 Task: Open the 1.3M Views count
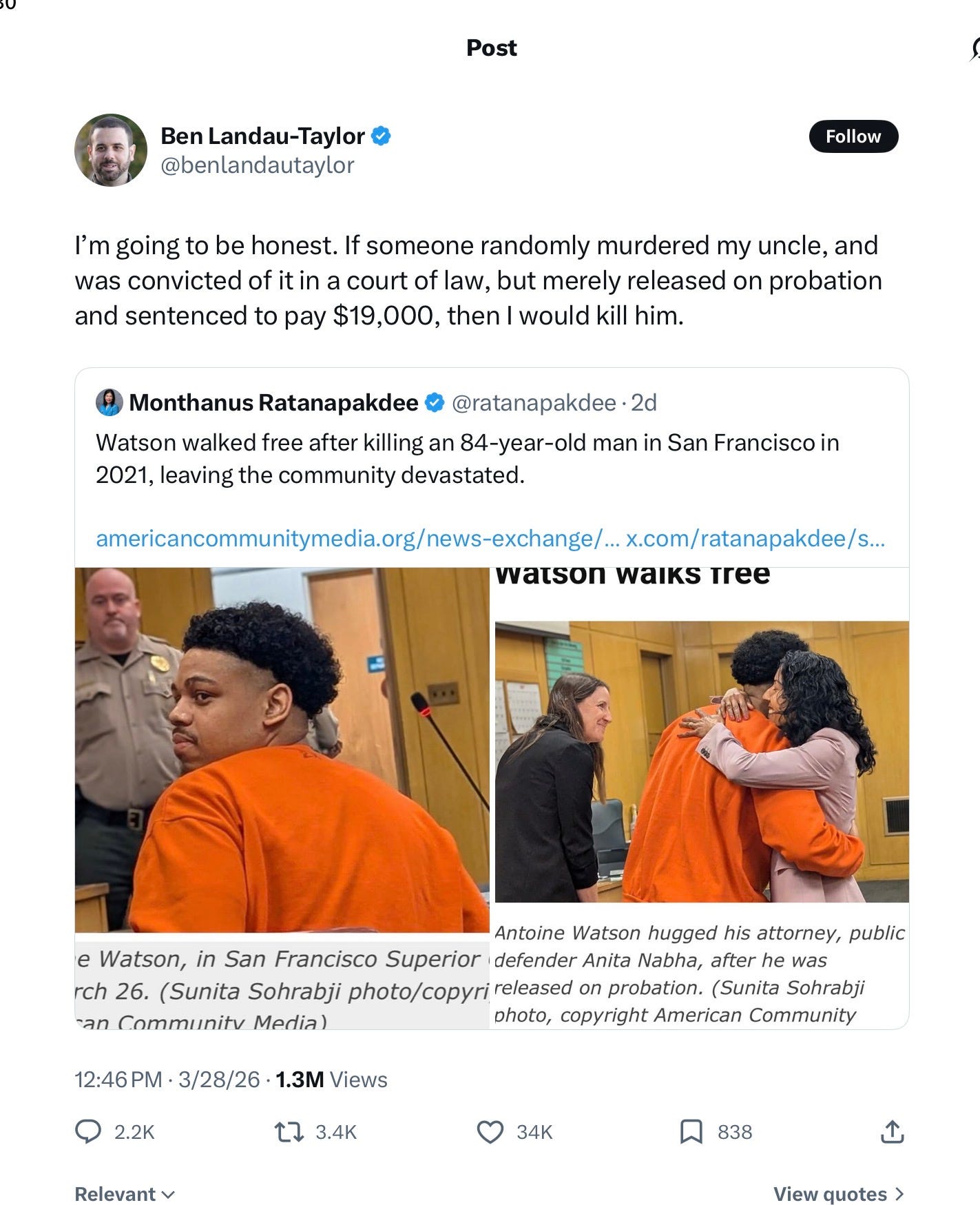(x=331, y=1080)
